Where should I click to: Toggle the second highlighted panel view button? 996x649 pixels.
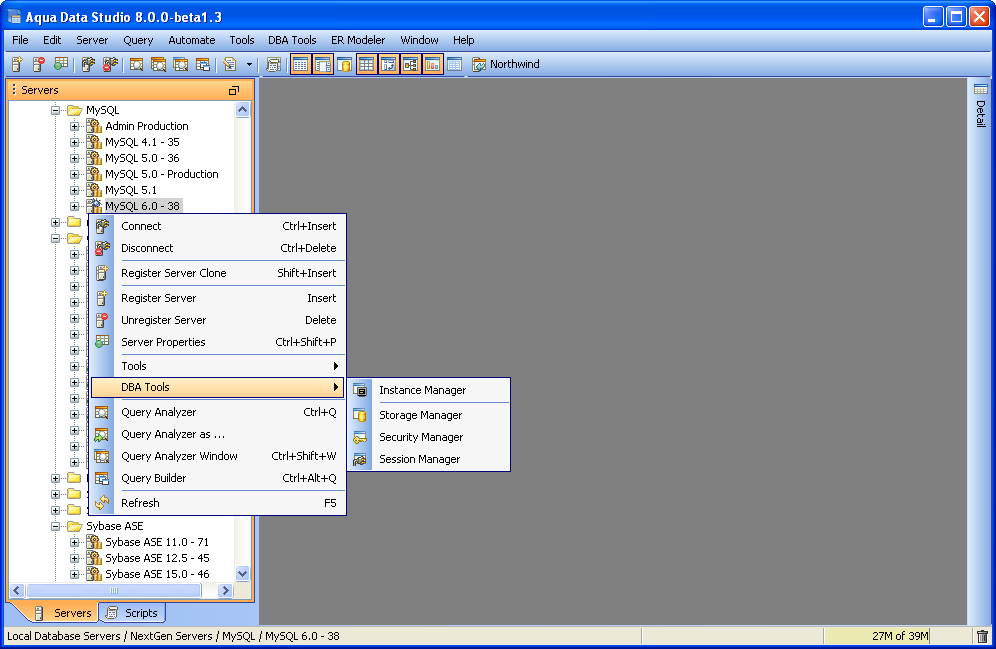pos(323,64)
